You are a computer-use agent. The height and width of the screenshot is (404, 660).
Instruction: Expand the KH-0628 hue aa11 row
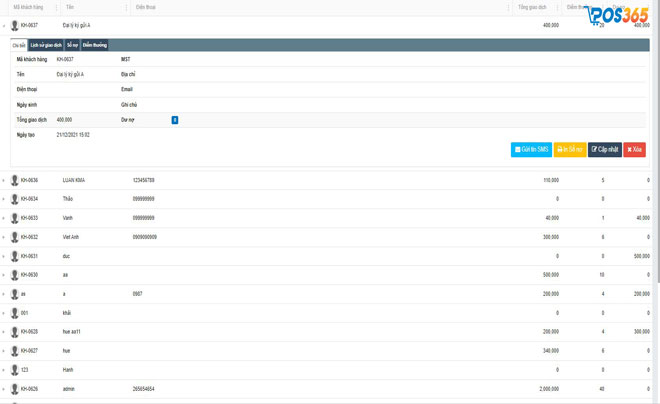pyautogui.click(x=4, y=332)
